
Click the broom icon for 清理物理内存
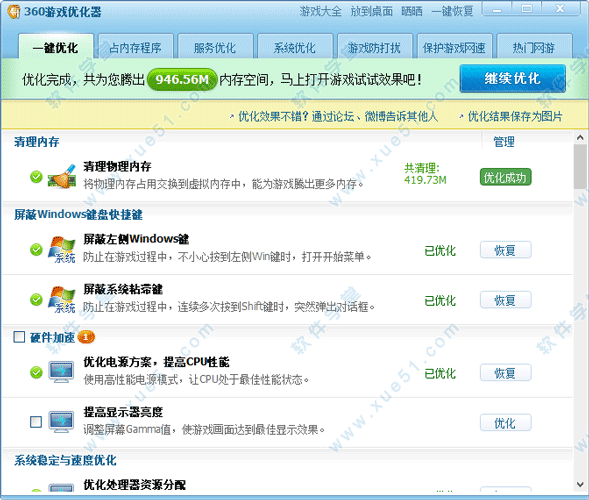tap(62, 176)
